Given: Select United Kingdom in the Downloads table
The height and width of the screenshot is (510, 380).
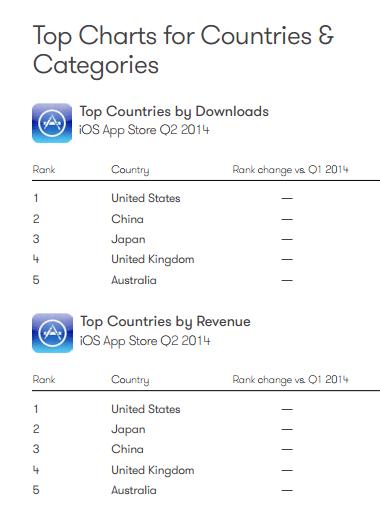Looking at the screenshot, I should (153, 260).
